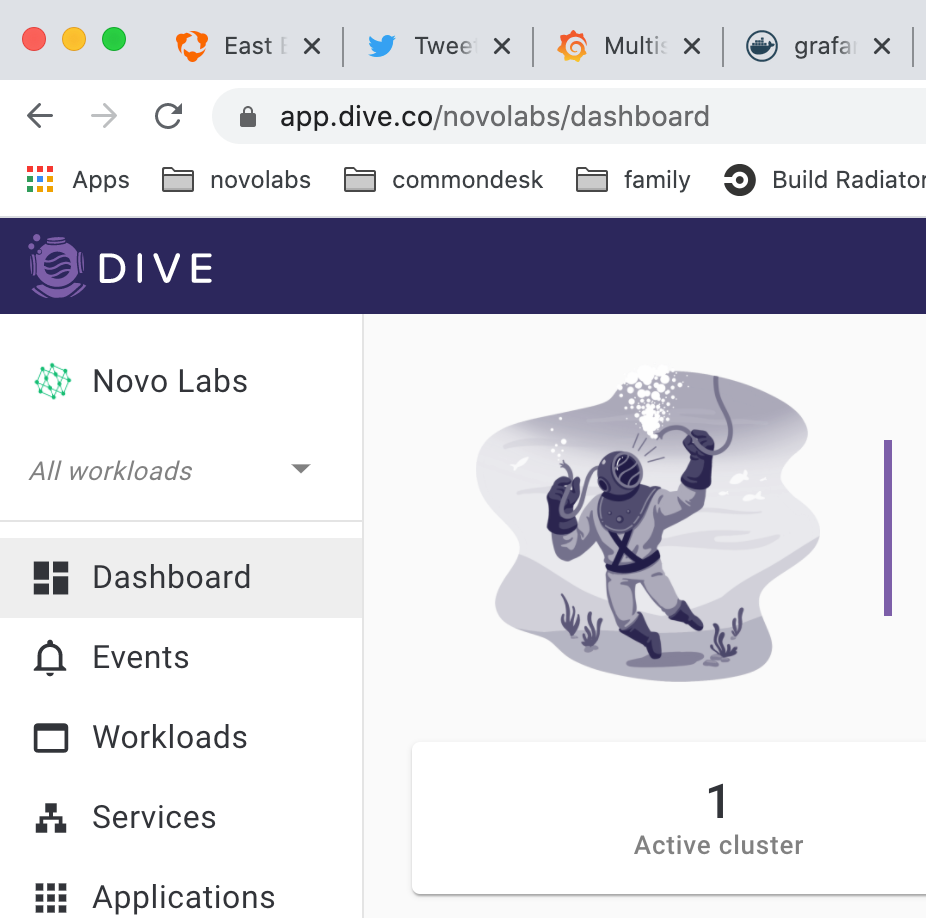Viewport: 926px width, 918px height.
Task: Close the Multis Grafana tab
Action: (692, 46)
